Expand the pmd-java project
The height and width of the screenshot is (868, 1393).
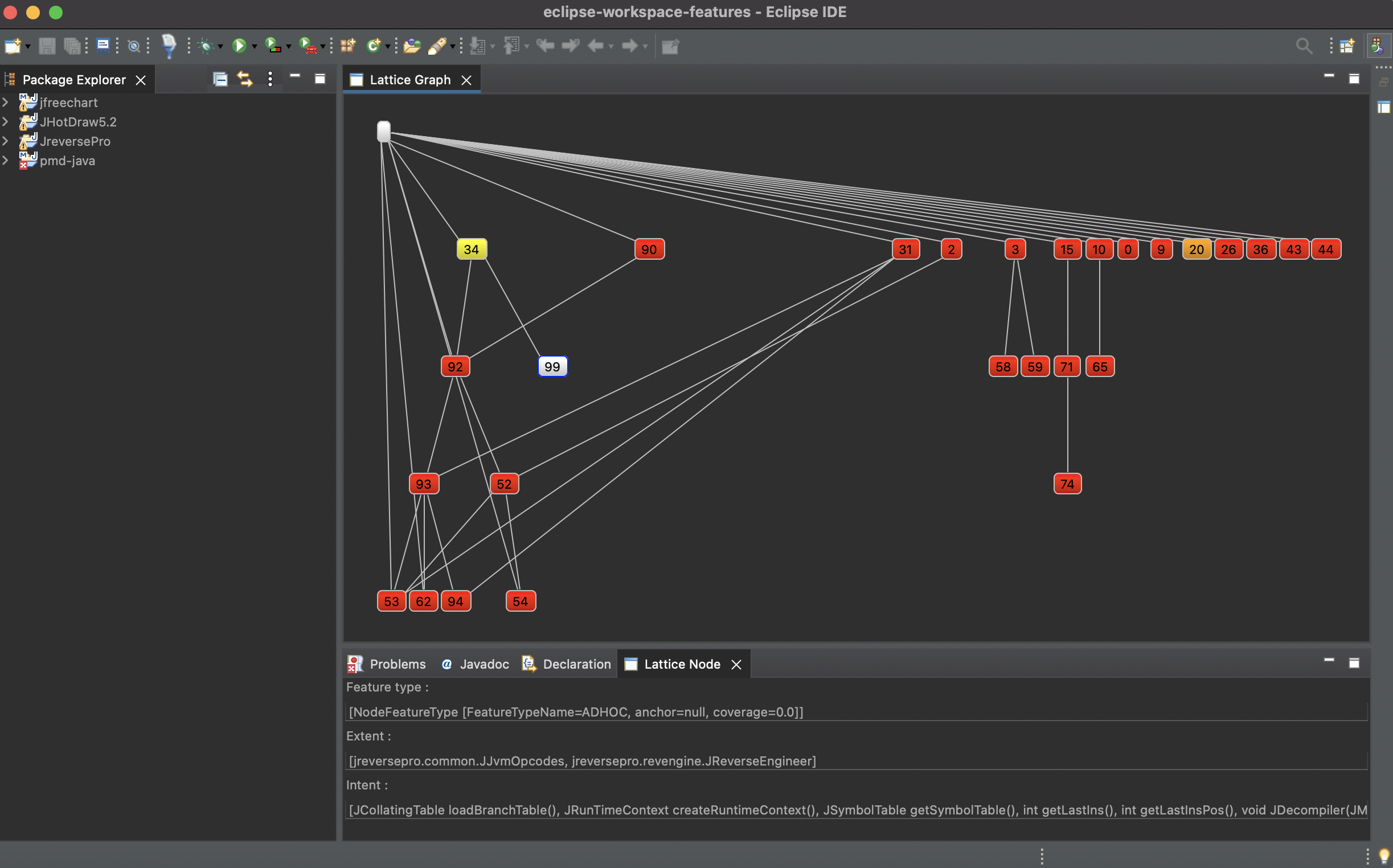click(x=6, y=160)
